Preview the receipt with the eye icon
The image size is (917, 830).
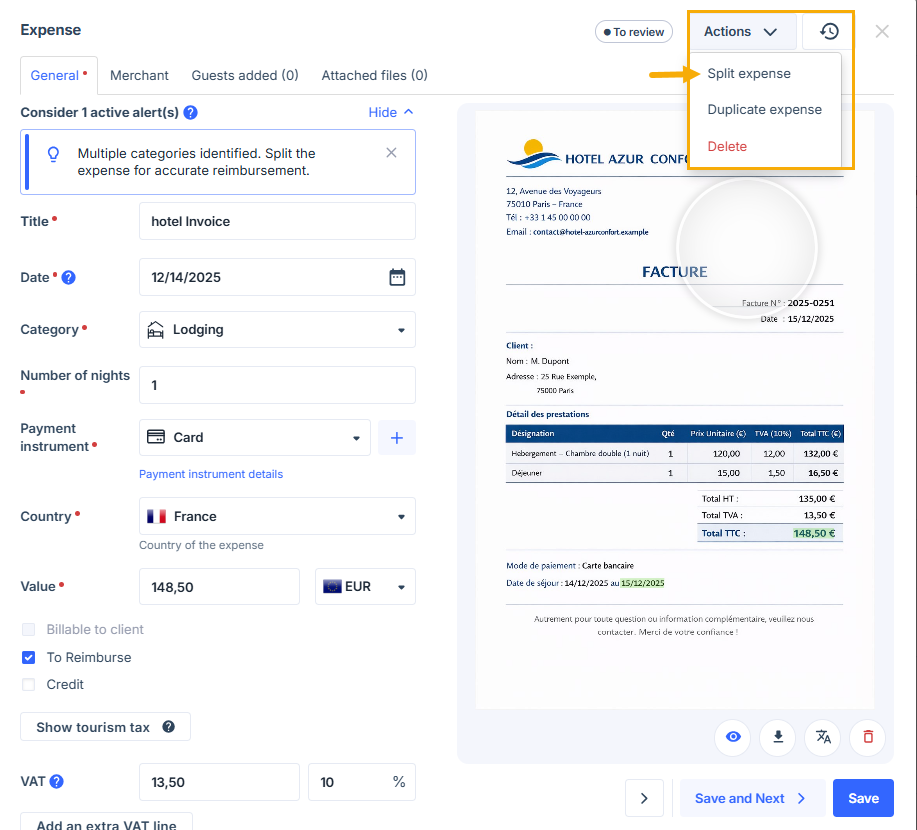(x=733, y=737)
